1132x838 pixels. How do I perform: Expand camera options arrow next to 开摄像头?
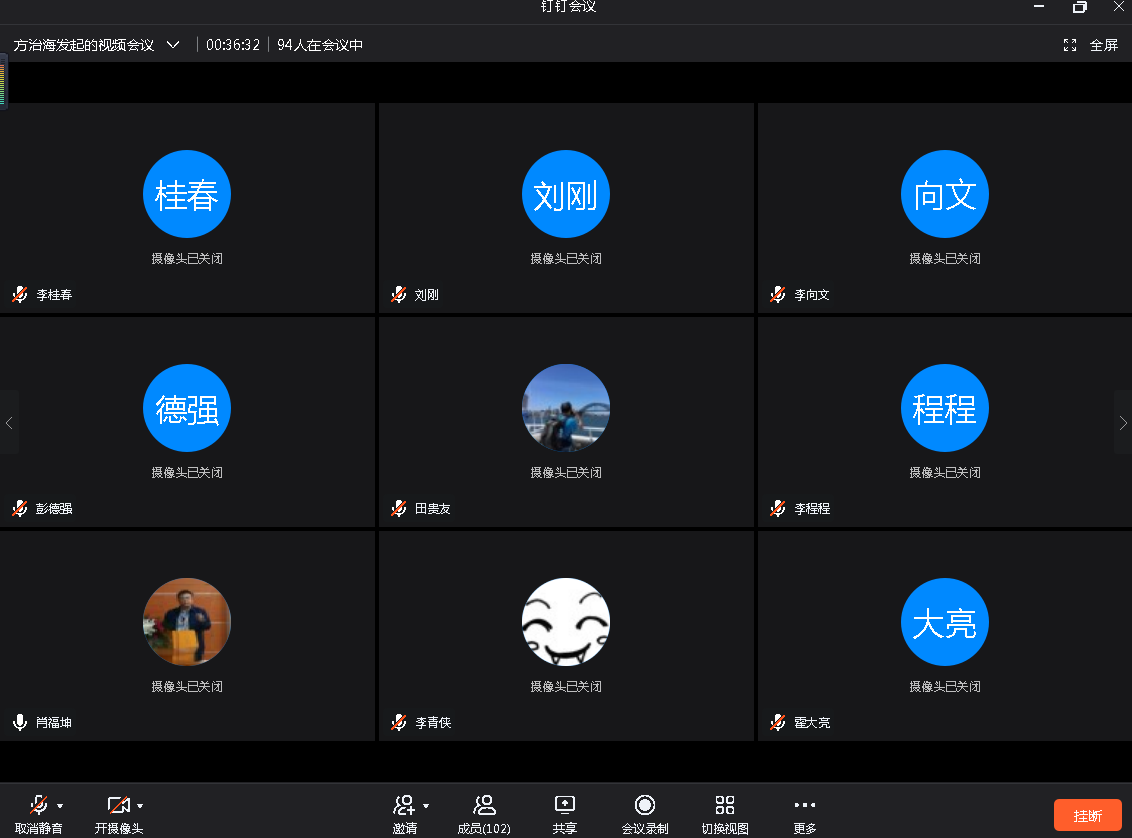[x=140, y=805]
